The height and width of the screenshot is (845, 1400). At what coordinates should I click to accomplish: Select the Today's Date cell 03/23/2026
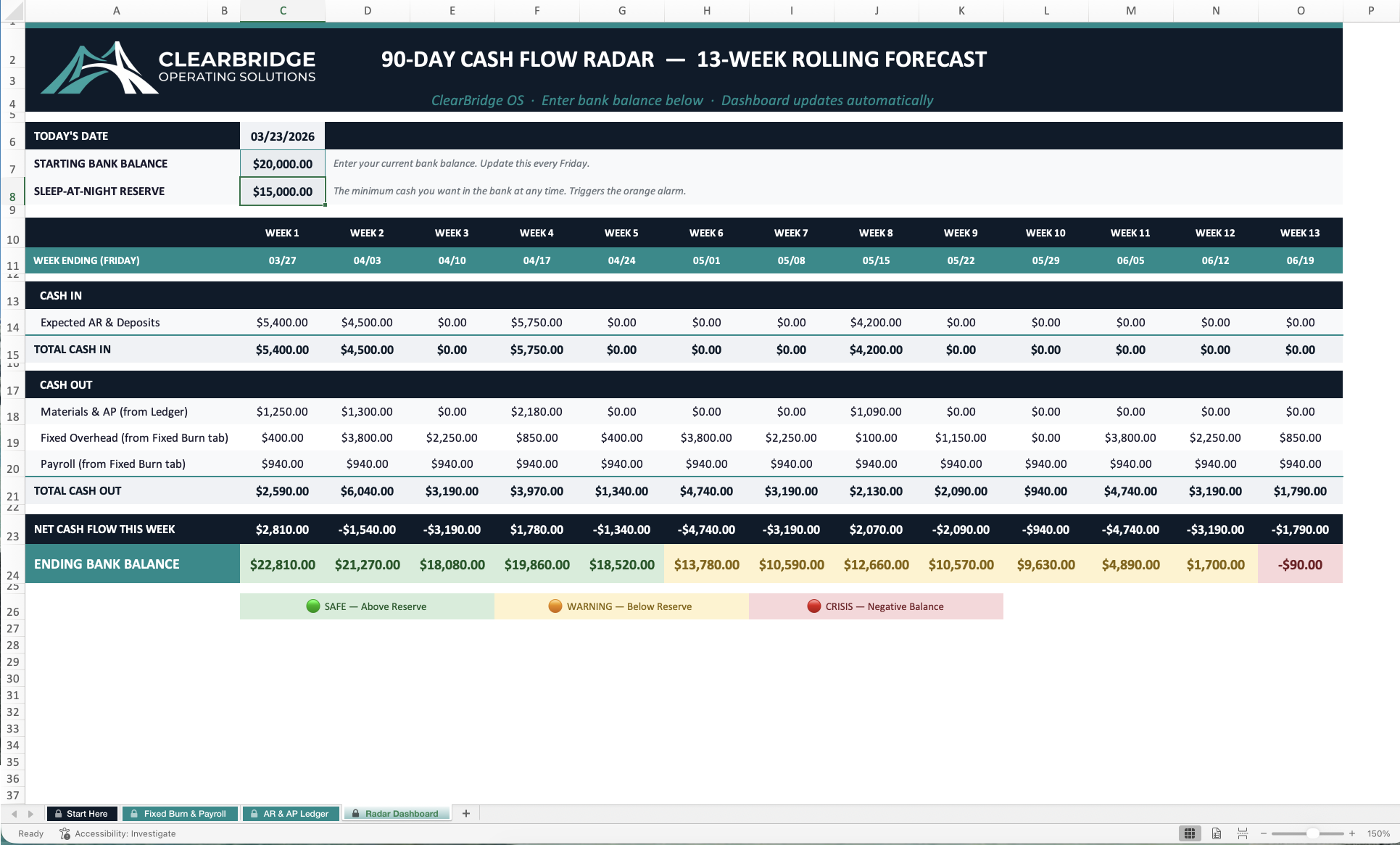[x=282, y=136]
